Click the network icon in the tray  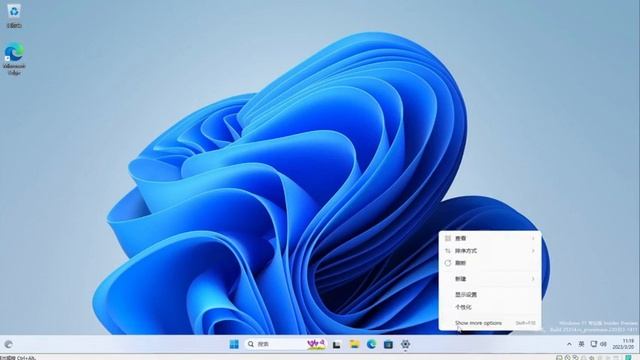pos(594,344)
